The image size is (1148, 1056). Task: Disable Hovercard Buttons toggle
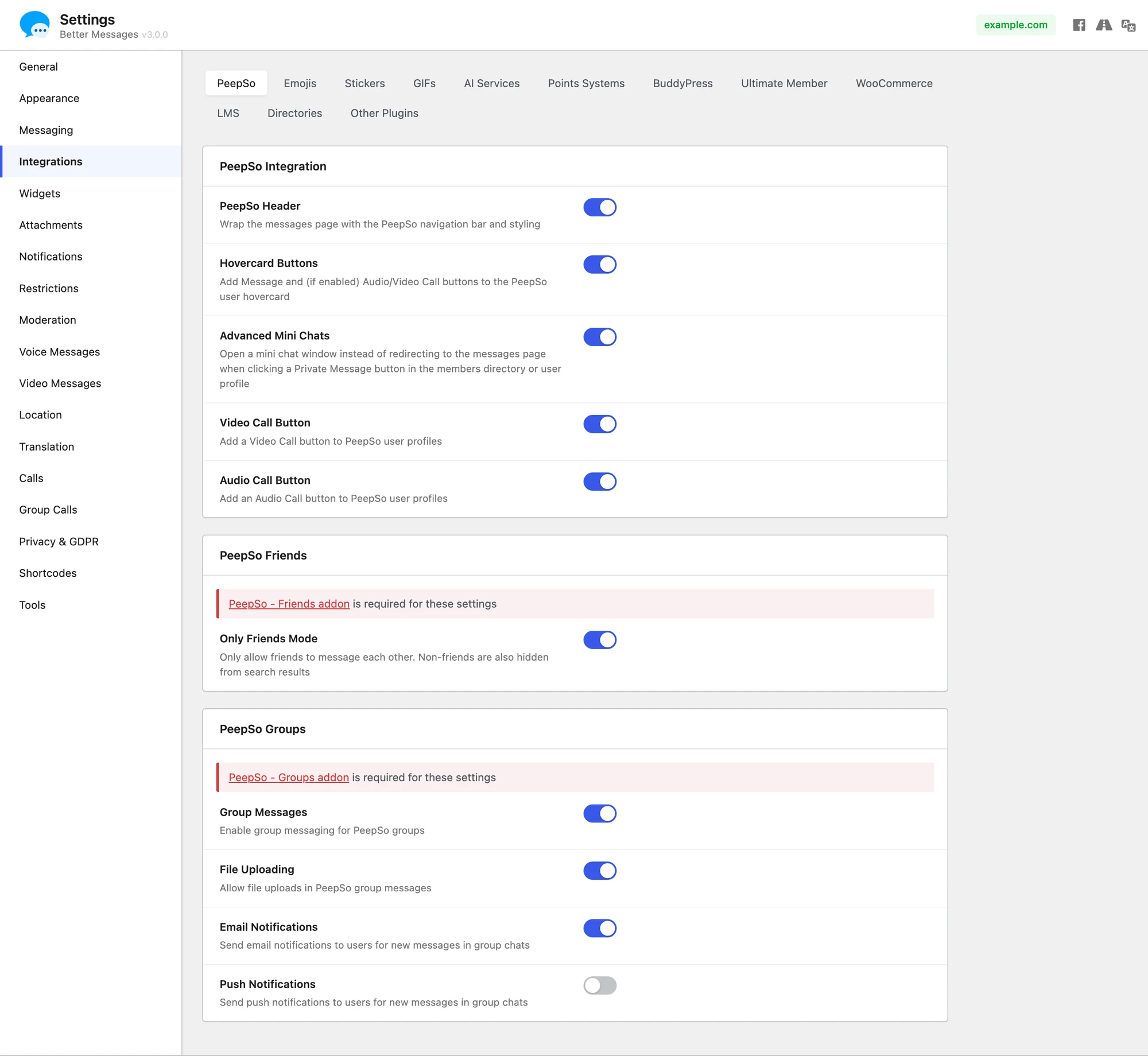click(600, 265)
